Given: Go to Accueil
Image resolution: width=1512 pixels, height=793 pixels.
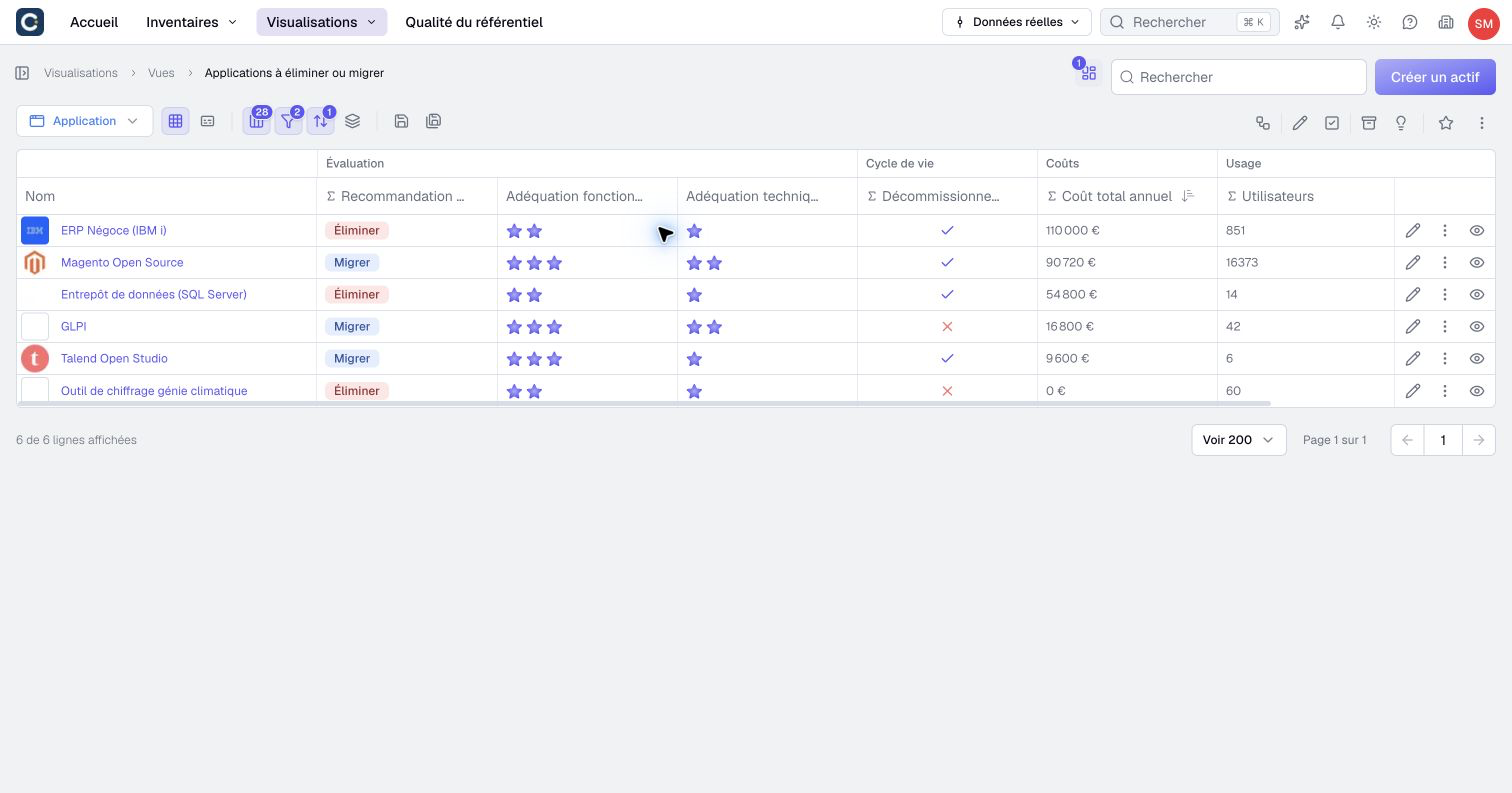Looking at the screenshot, I should [x=94, y=22].
